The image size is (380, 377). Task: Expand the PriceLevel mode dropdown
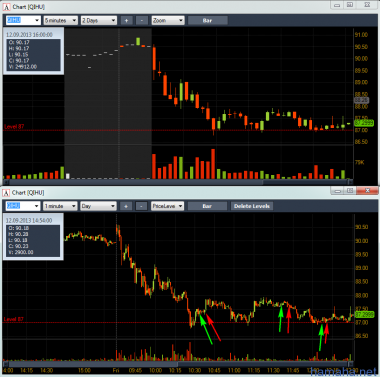click(167, 206)
